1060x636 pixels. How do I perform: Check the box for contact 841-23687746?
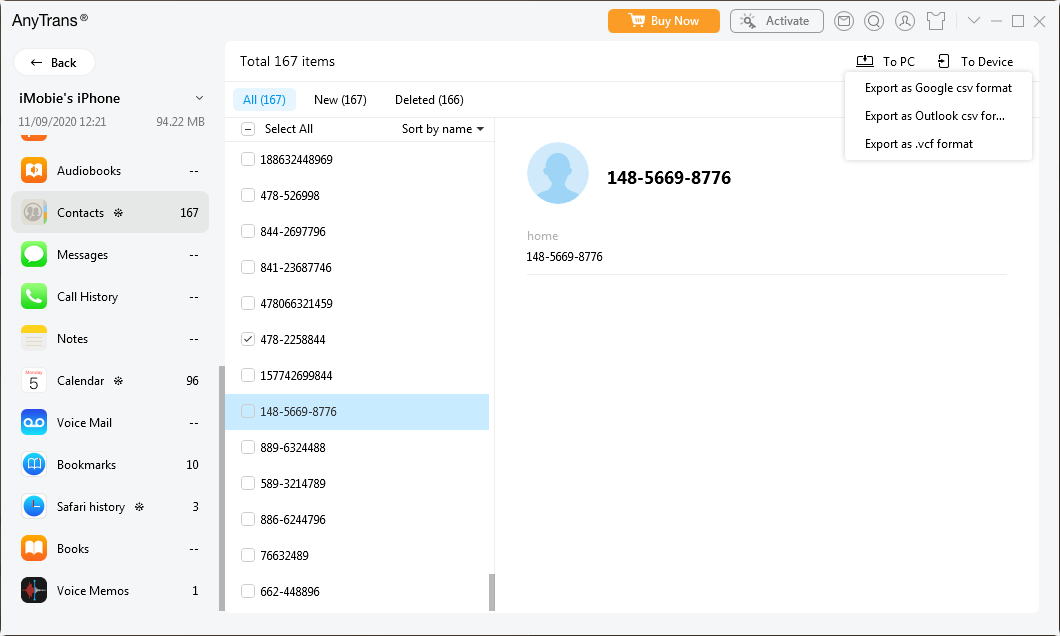pyautogui.click(x=248, y=267)
